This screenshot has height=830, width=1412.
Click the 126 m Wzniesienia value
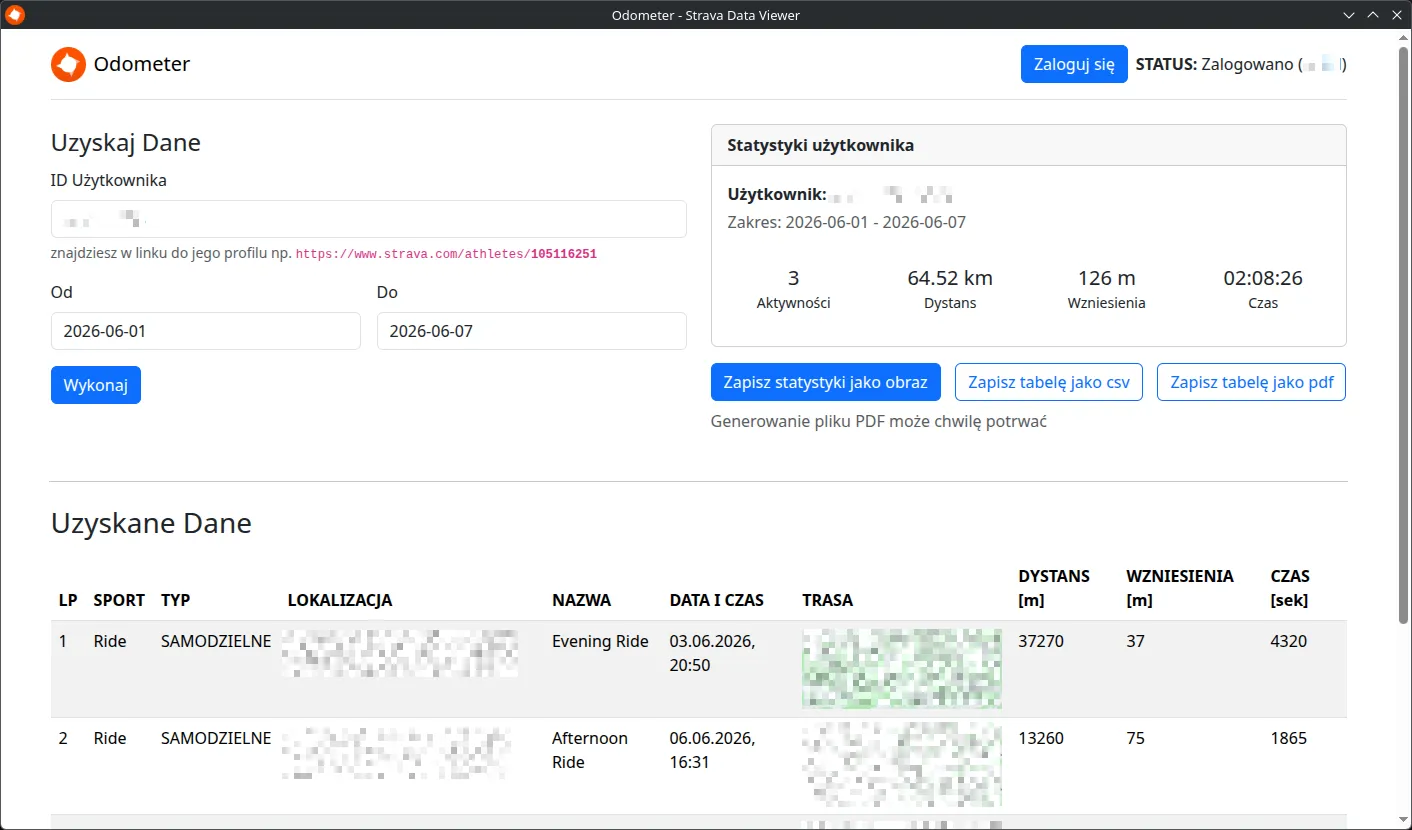[1107, 278]
